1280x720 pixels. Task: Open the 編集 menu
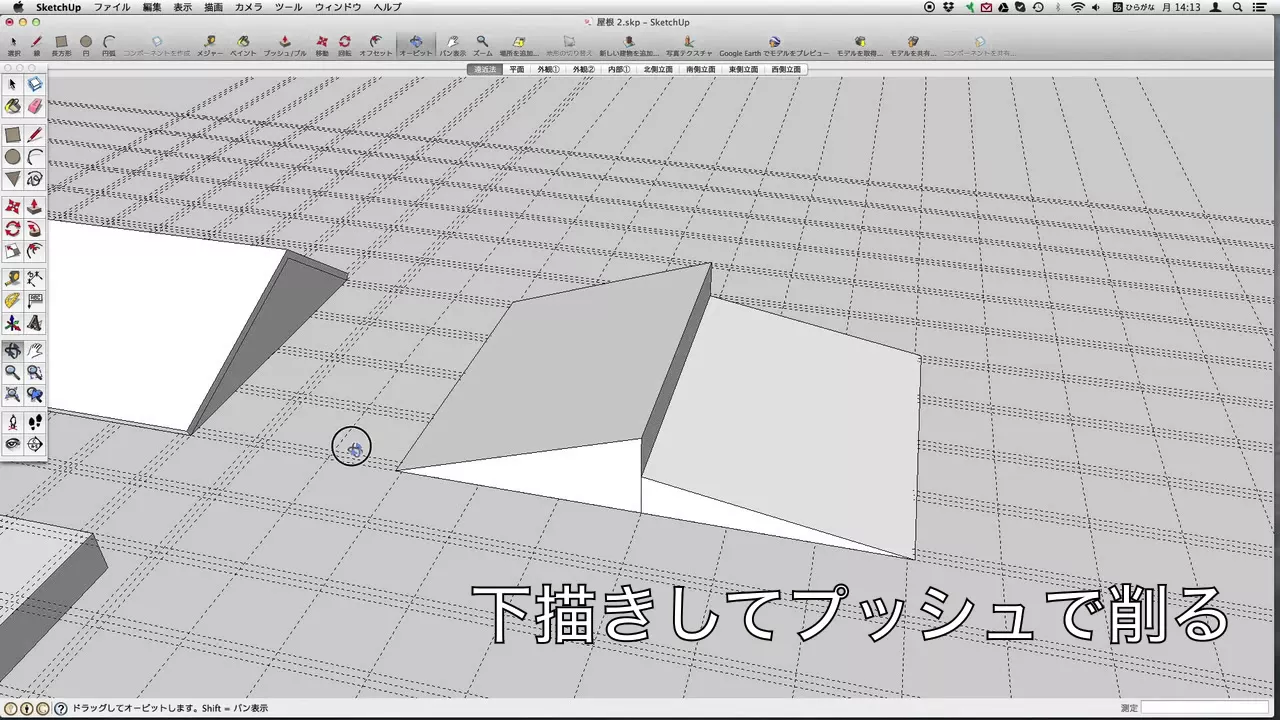[x=152, y=7]
